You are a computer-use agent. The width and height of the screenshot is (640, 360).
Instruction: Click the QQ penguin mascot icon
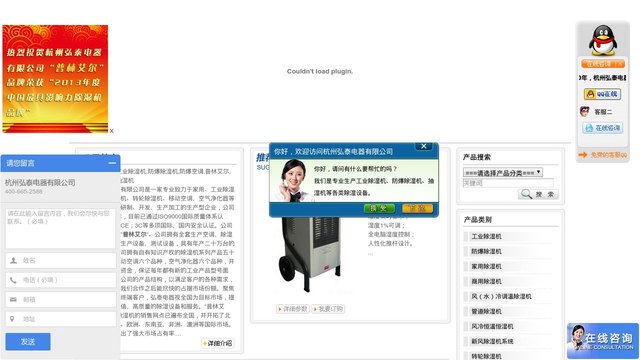[603, 40]
